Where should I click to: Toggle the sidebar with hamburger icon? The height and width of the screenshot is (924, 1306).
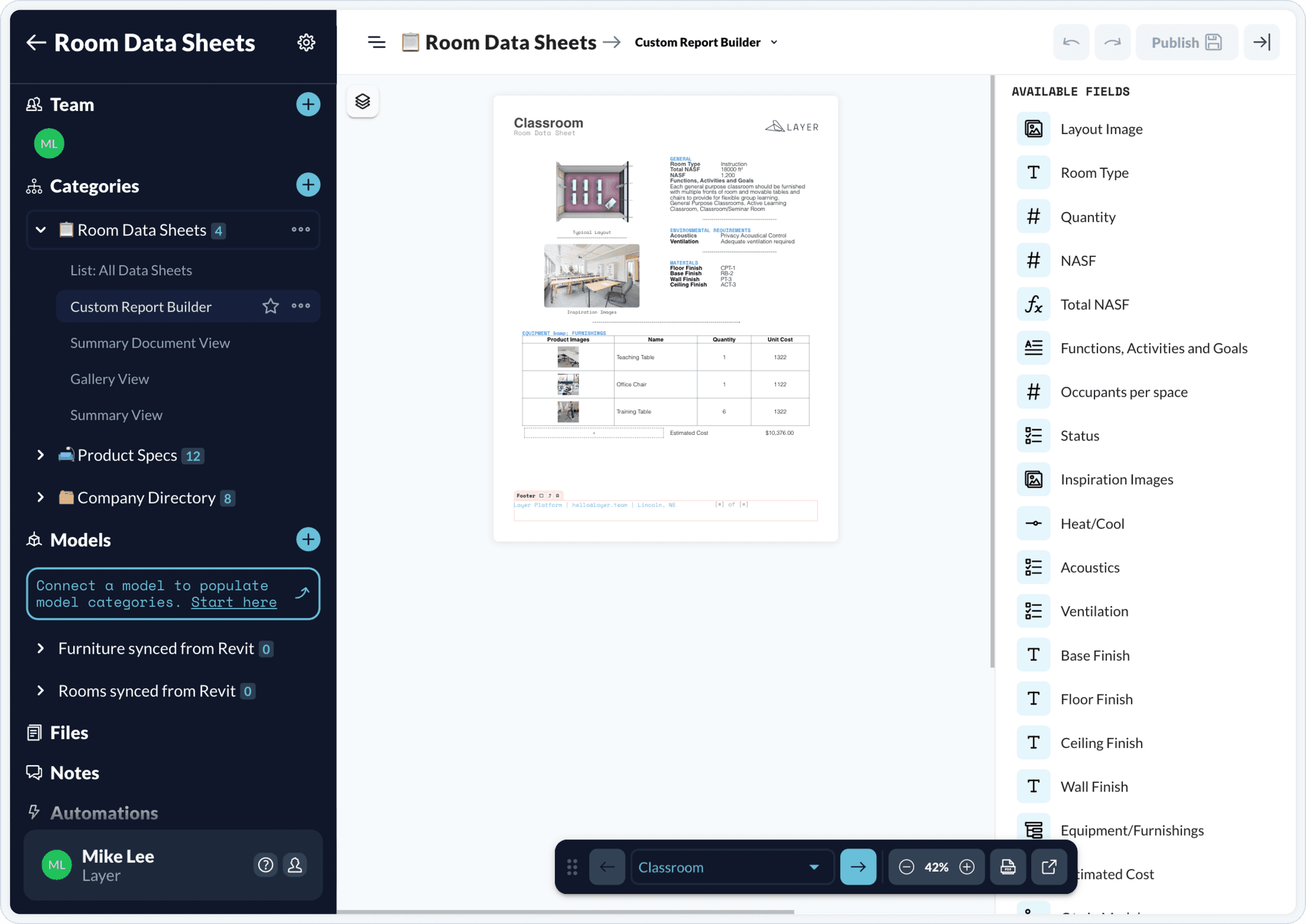[x=377, y=42]
